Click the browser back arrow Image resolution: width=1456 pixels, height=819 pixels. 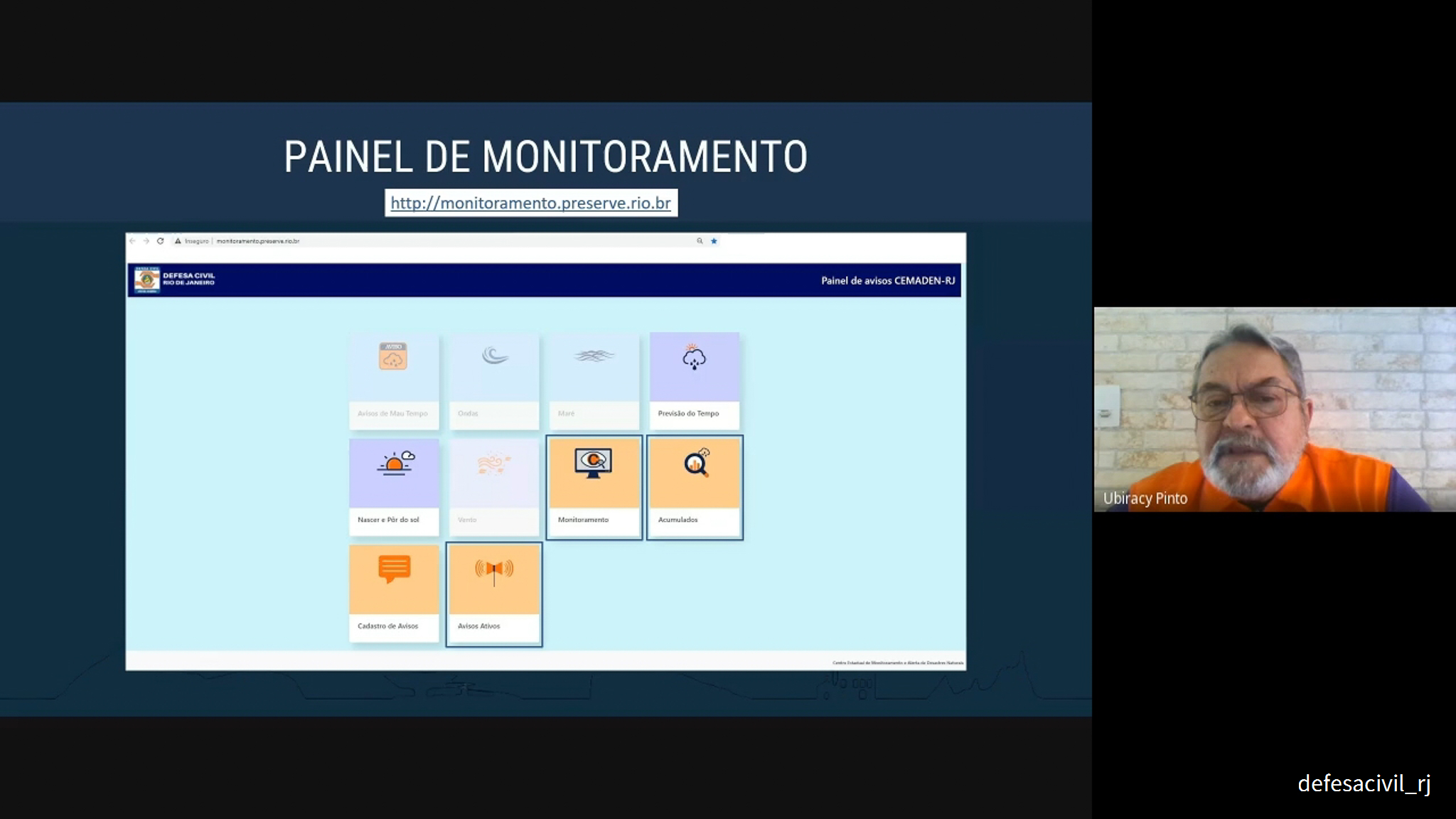coord(132,241)
